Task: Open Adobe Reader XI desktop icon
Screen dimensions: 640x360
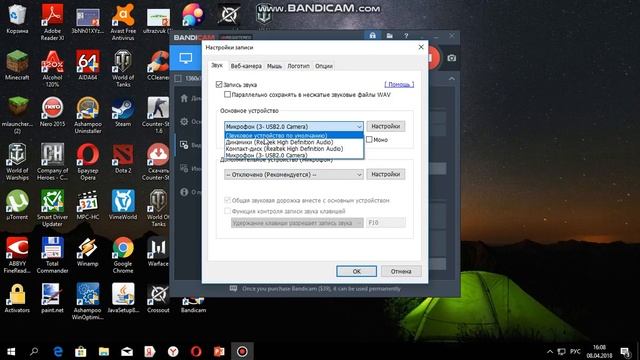Action: (x=52, y=22)
